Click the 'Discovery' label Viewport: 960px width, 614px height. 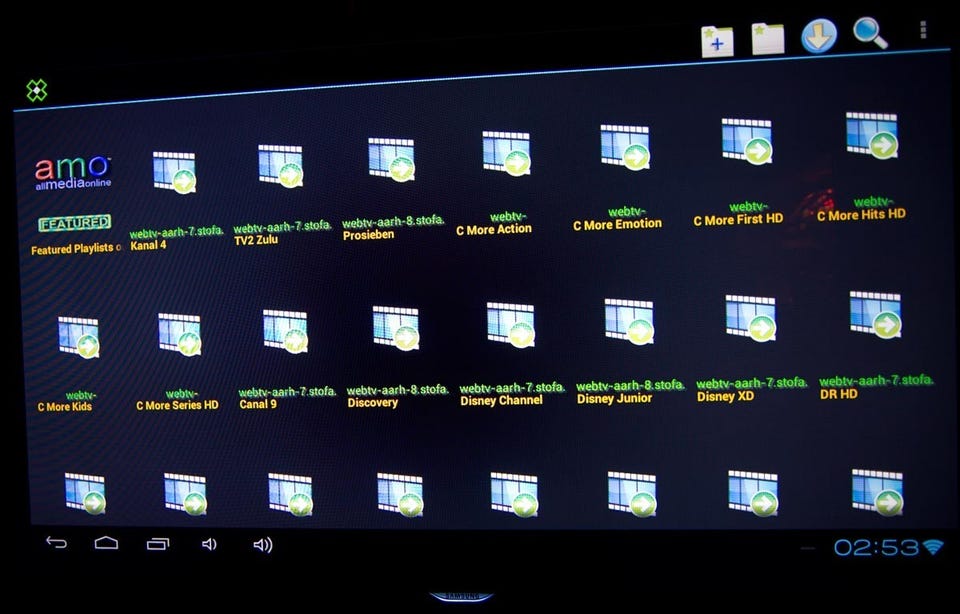point(372,403)
